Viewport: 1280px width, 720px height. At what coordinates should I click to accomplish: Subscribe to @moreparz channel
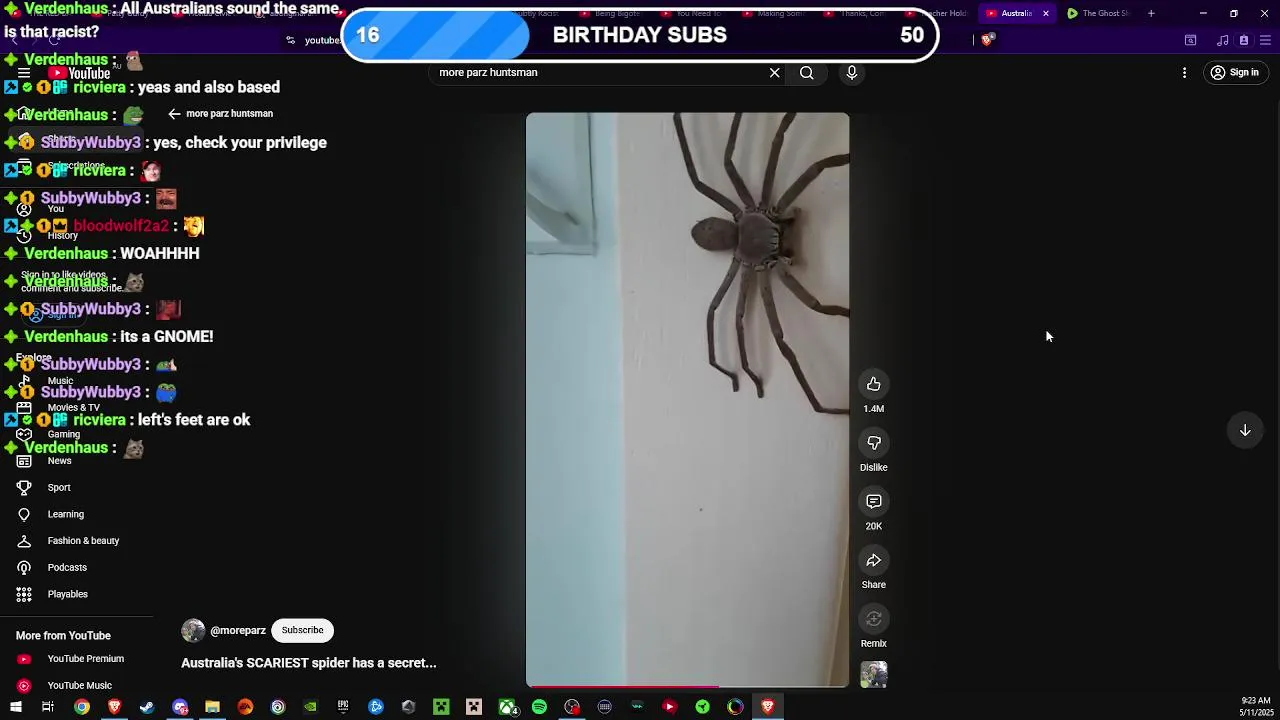302,630
